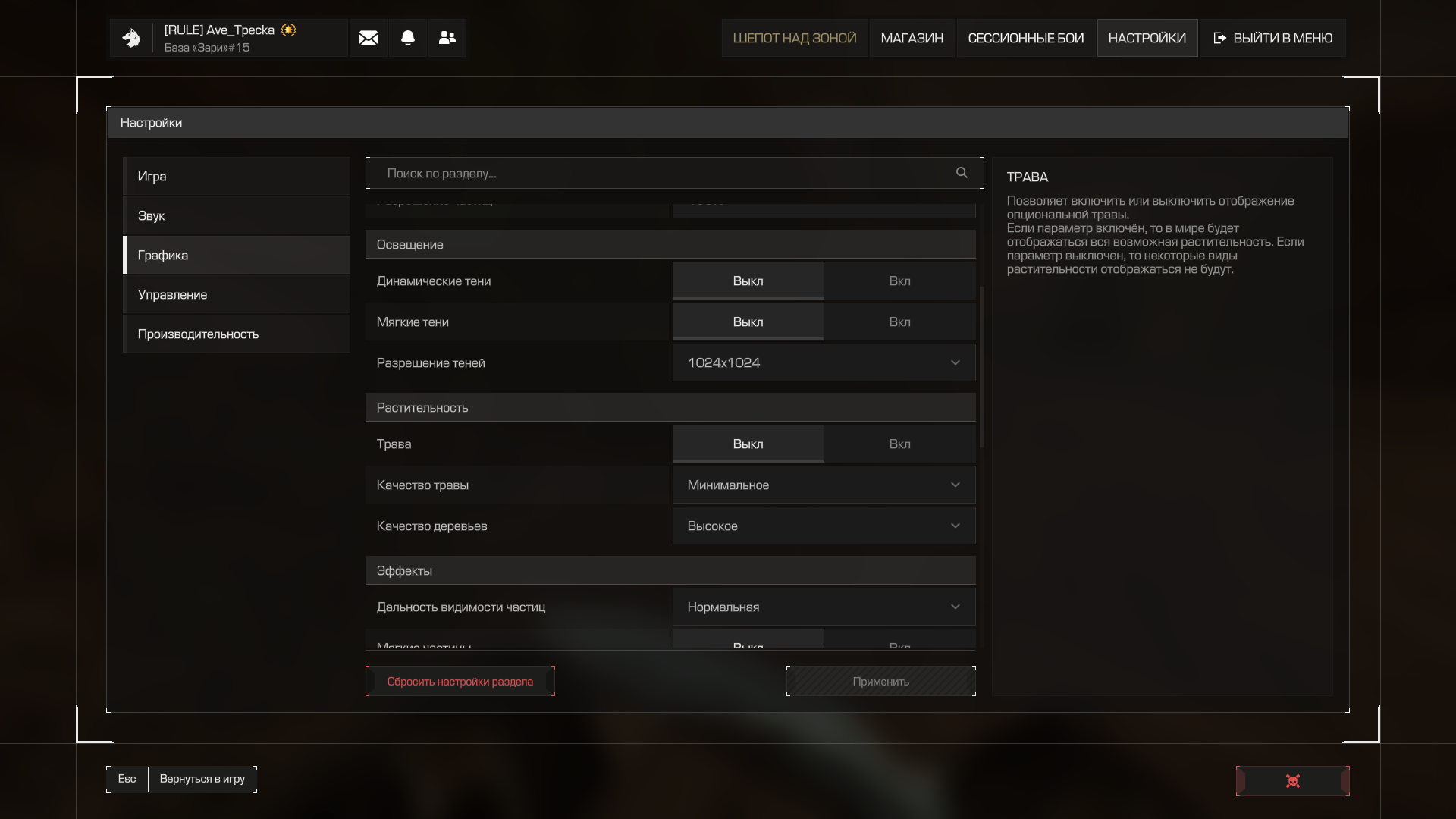Open the mail envelope icon
Image resolution: width=1456 pixels, height=819 pixels.
click(369, 38)
